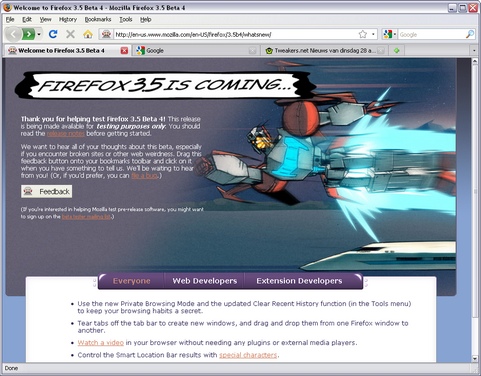Select the Everyone section tab

[131, 281]
